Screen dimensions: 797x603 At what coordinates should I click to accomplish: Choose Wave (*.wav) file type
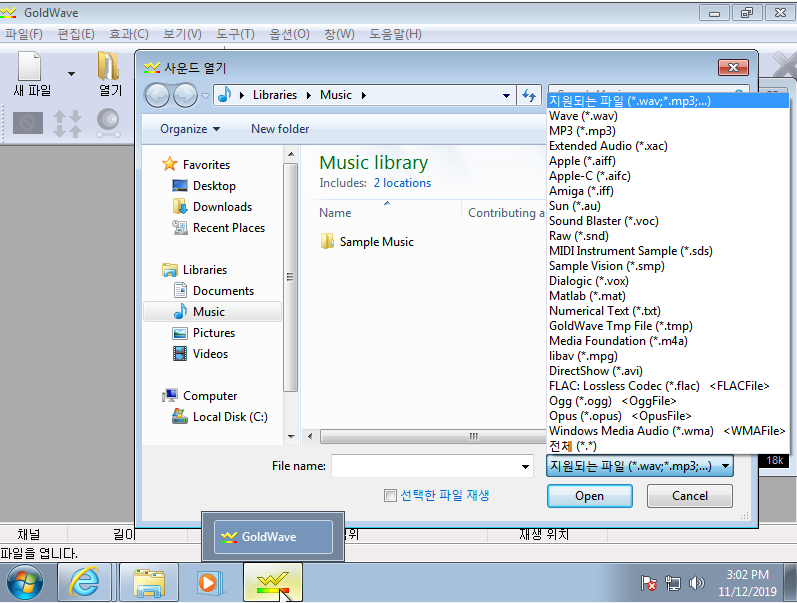point(668,116)
